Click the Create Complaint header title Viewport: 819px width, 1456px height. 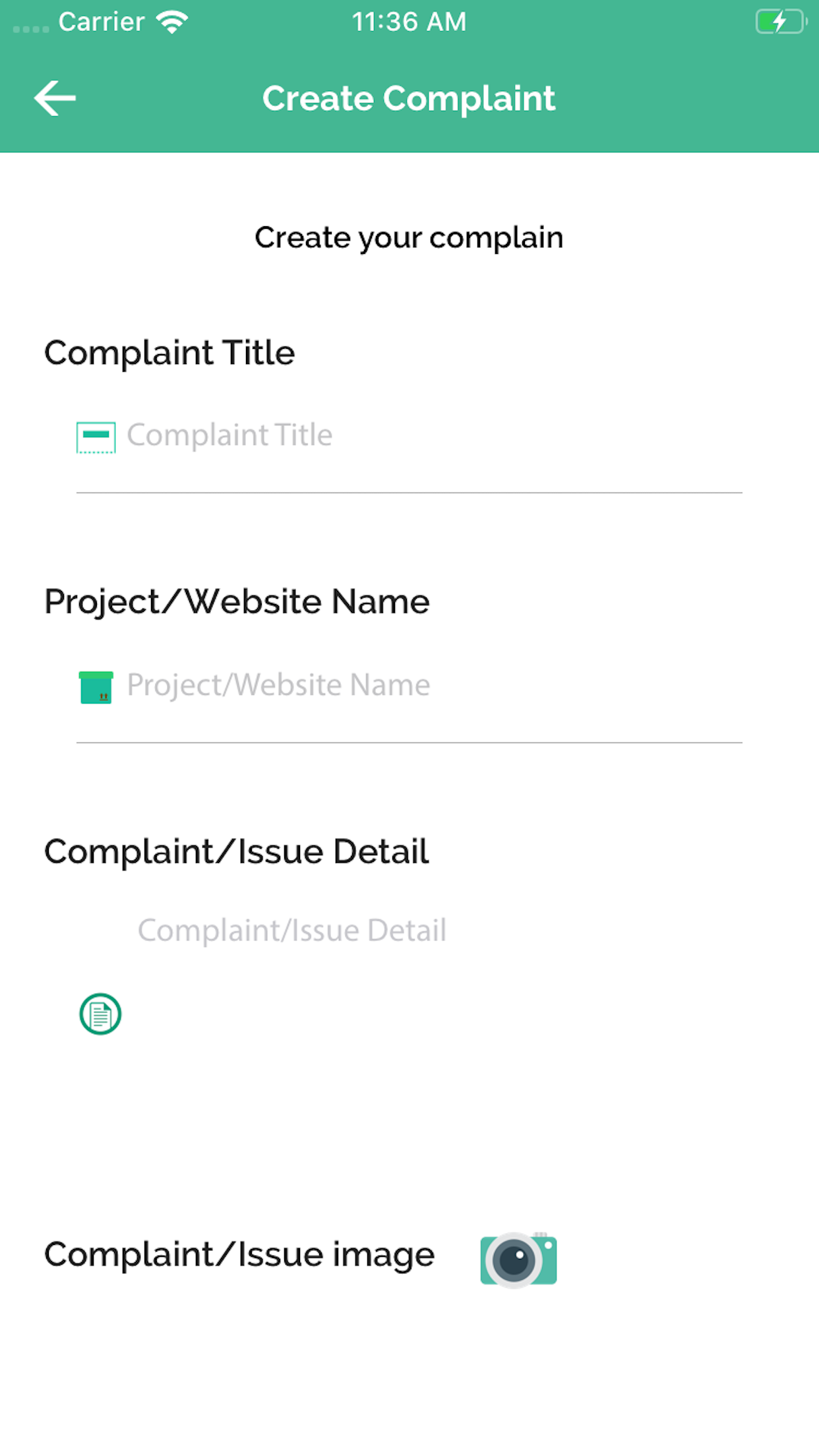(409, 98)
